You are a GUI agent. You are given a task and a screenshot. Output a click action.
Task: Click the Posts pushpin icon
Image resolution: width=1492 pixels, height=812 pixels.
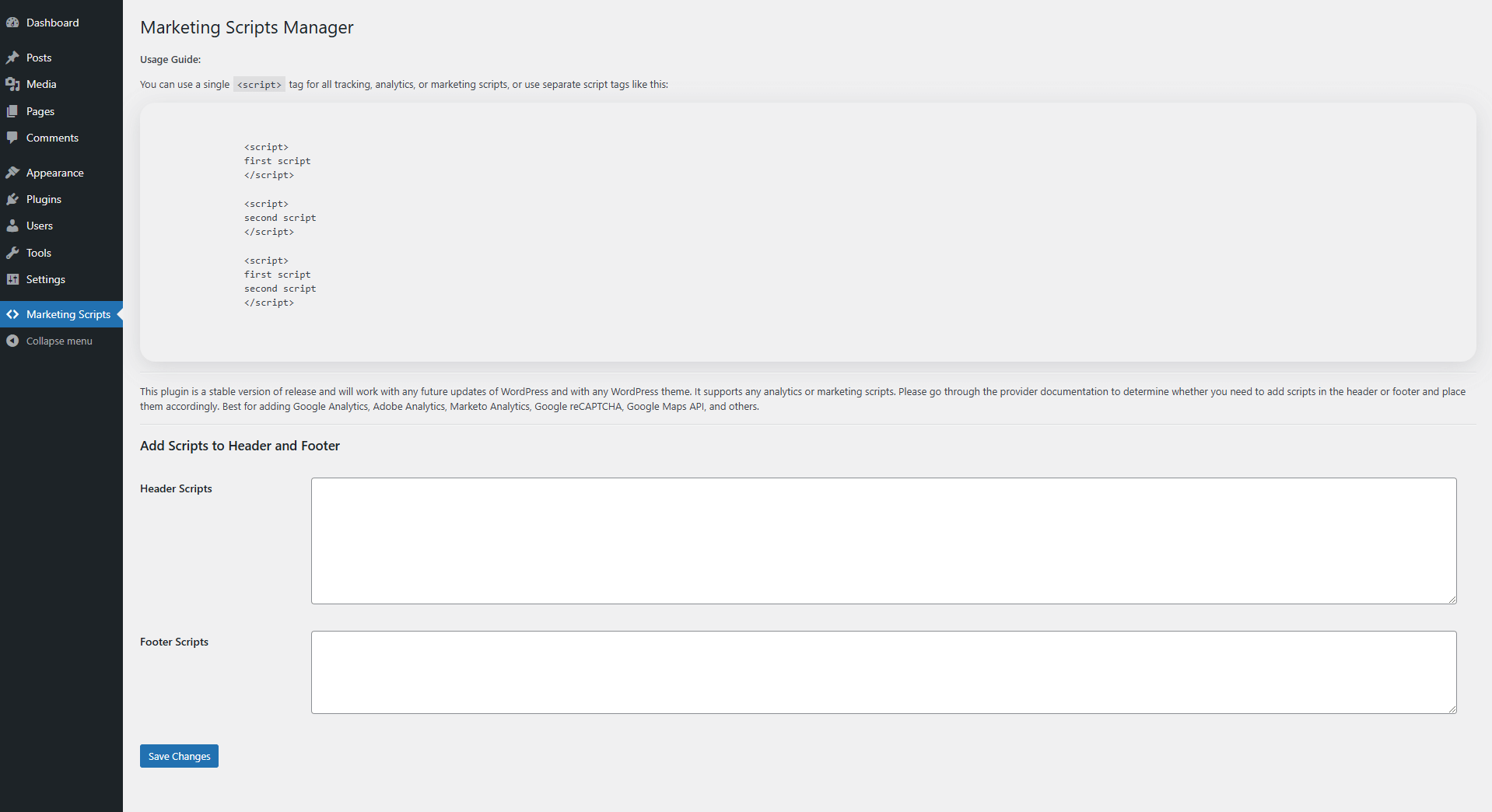coord(12,58)
